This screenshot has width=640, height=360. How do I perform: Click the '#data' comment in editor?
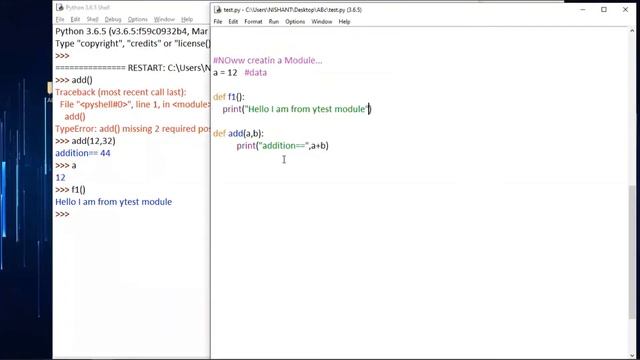(x=256, y=73)
